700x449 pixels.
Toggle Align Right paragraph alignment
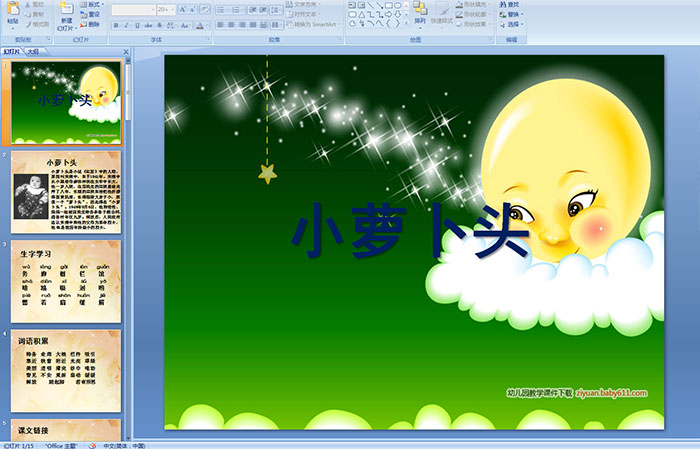coord(242,25)
